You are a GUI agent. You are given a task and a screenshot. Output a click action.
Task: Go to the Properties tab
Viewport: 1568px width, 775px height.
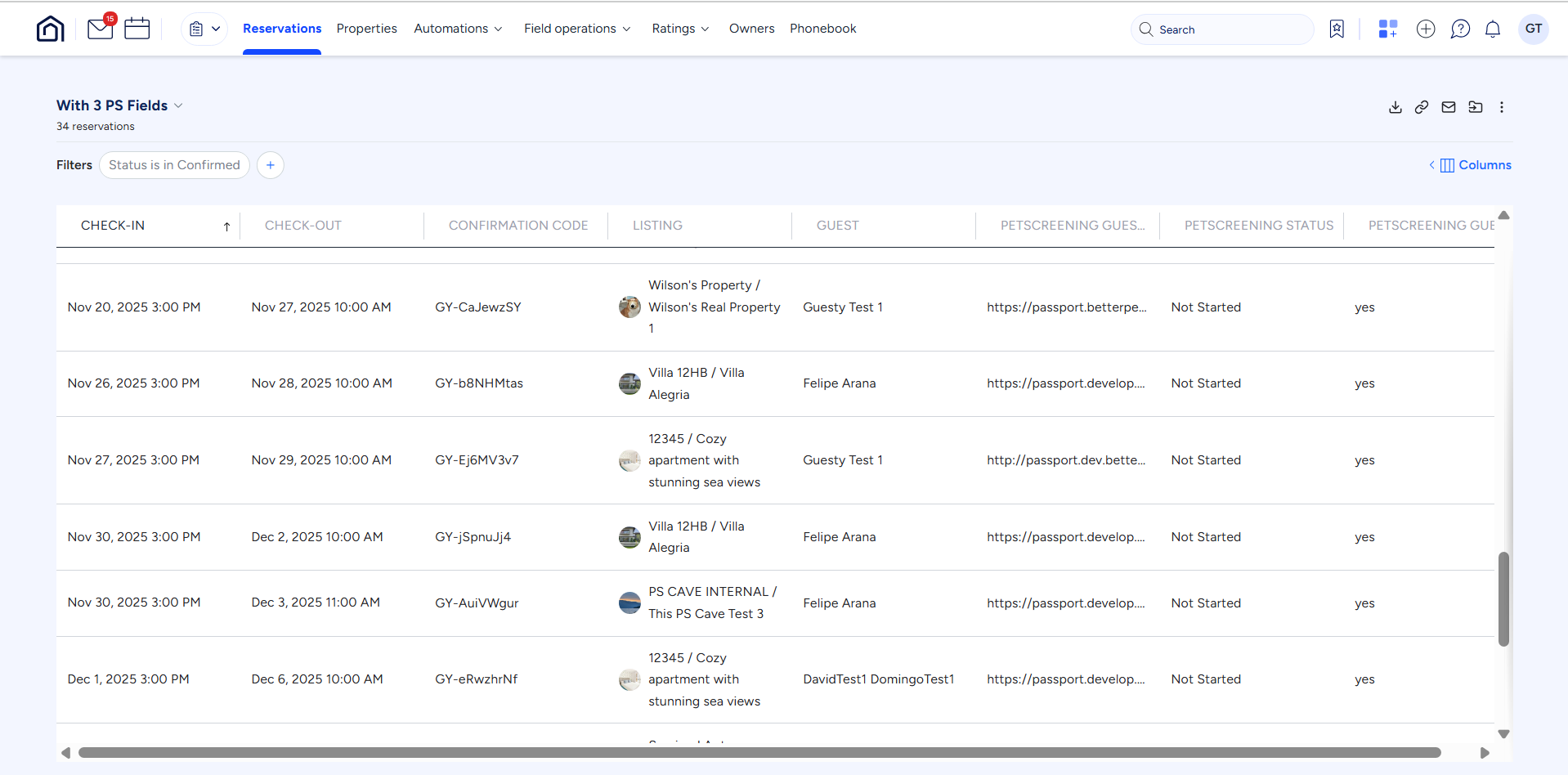(x=366, y=29)
